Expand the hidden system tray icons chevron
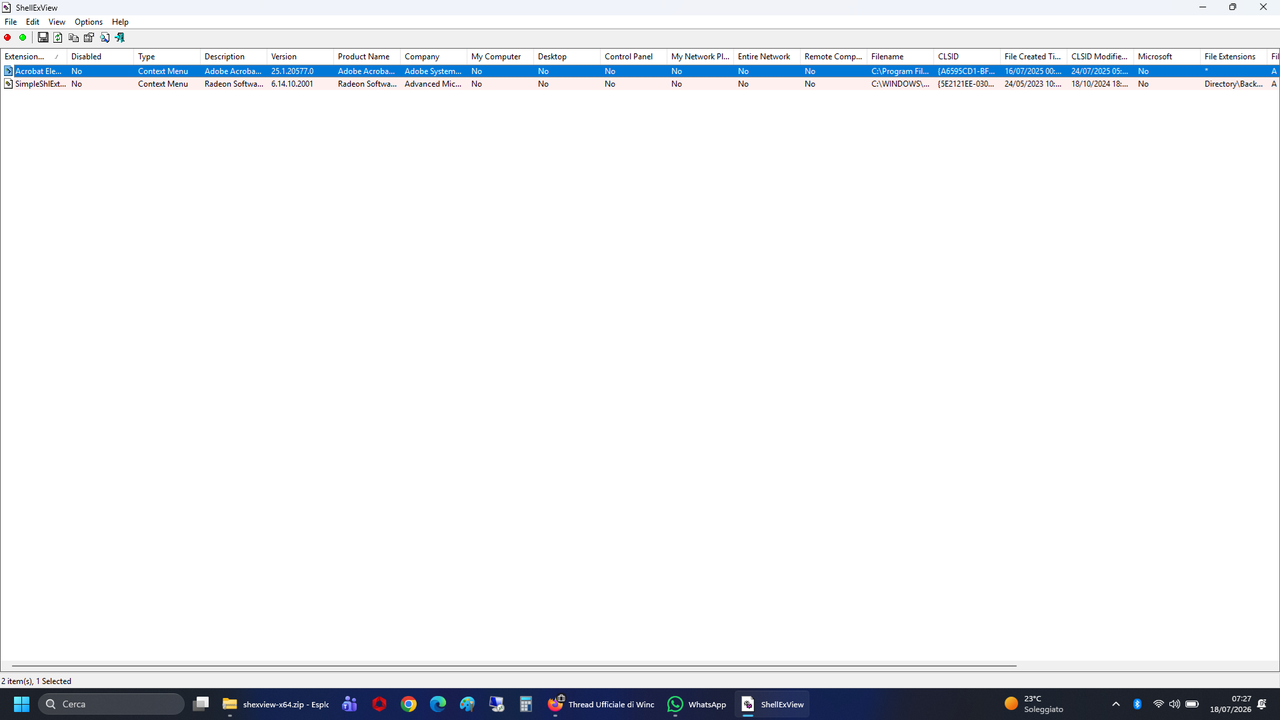Screen dimensions: 1280x720 pyautogui.click(x=1116, y=704)
